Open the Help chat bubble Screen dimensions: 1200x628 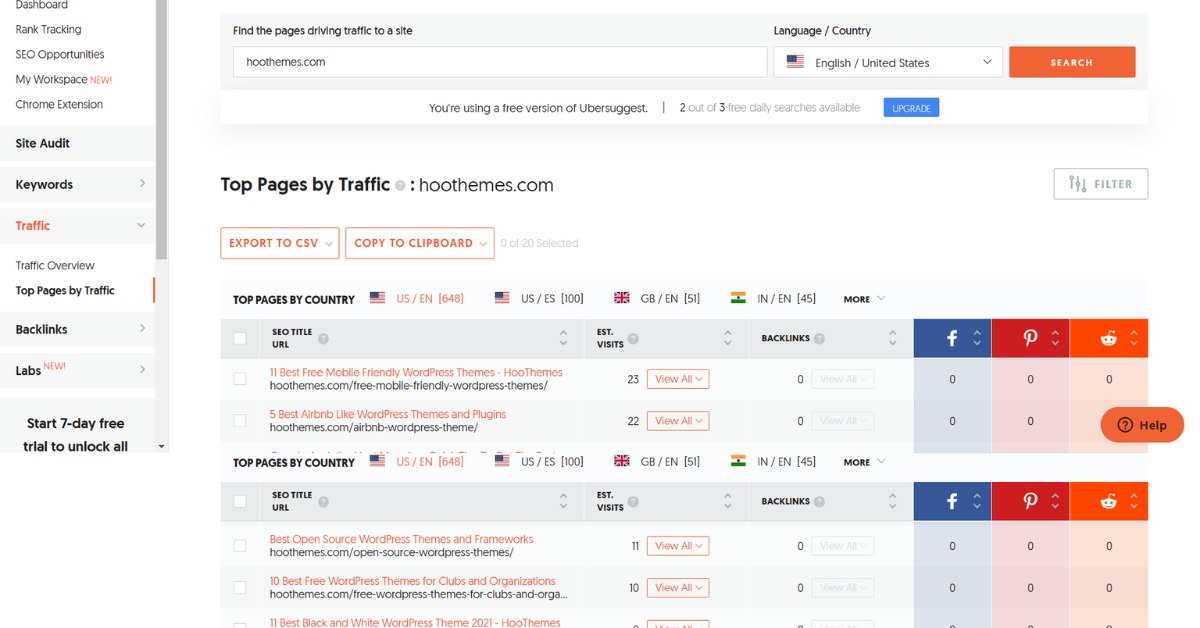(x=1142, y=425)
